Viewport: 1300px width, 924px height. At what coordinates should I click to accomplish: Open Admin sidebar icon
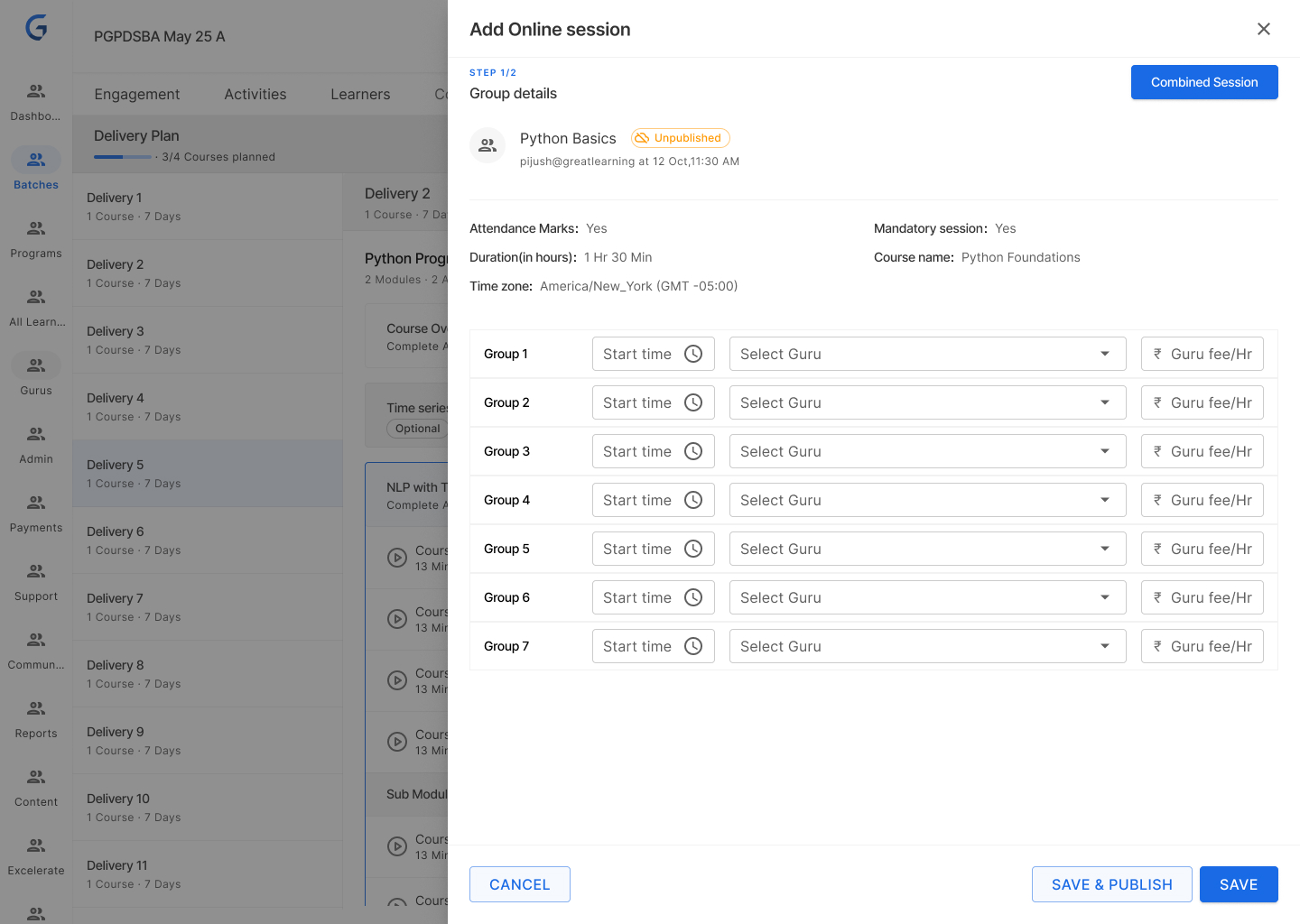(x=36, y=434)
